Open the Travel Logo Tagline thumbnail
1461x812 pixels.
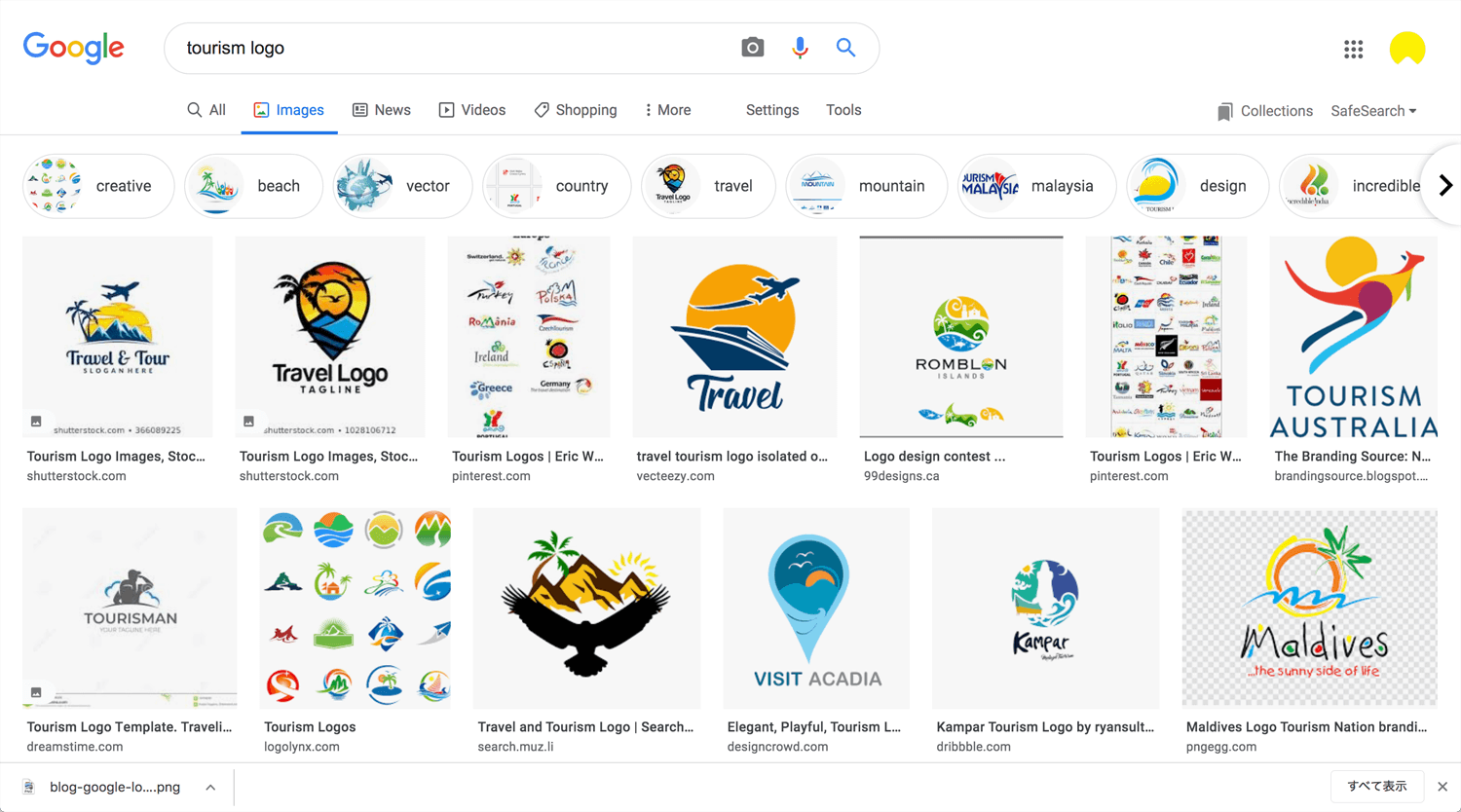tap(330, 337)
